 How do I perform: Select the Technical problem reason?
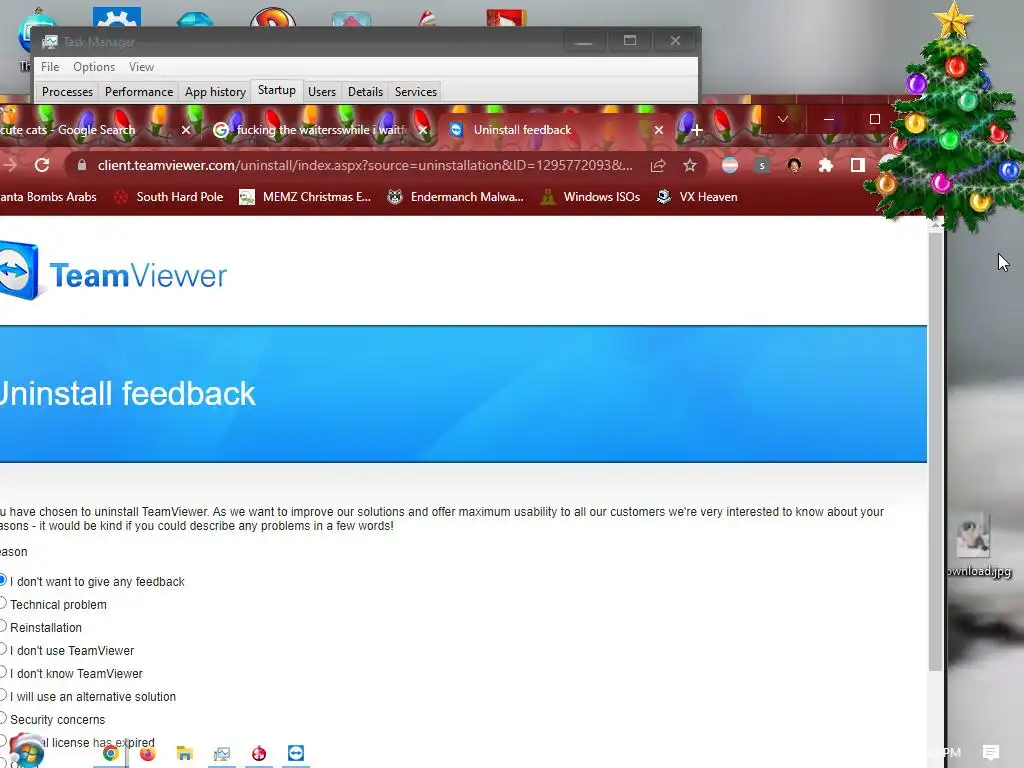(3, 603)
